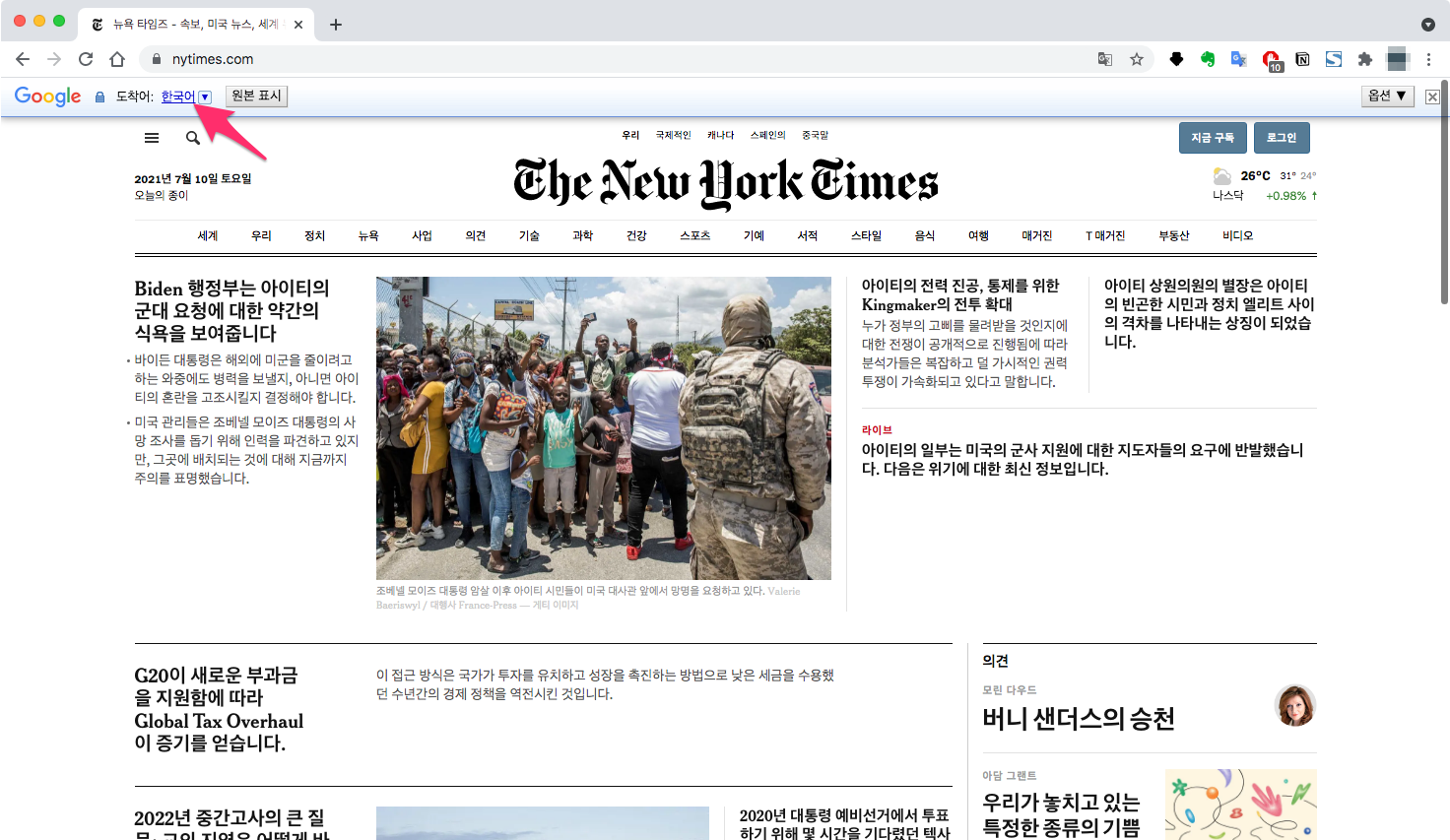The image size is (1450, 840).
Task: Open the 기술 section
Action: point(529,235)
